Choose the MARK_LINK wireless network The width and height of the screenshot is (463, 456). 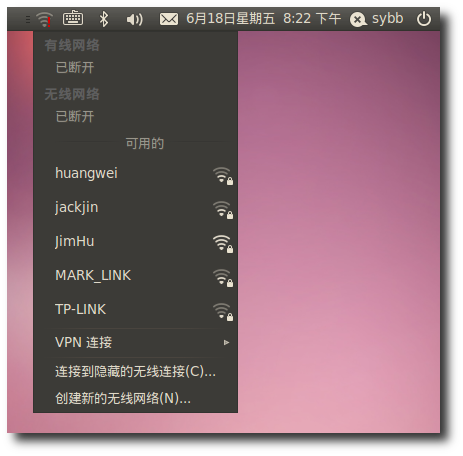coord(136,276)
